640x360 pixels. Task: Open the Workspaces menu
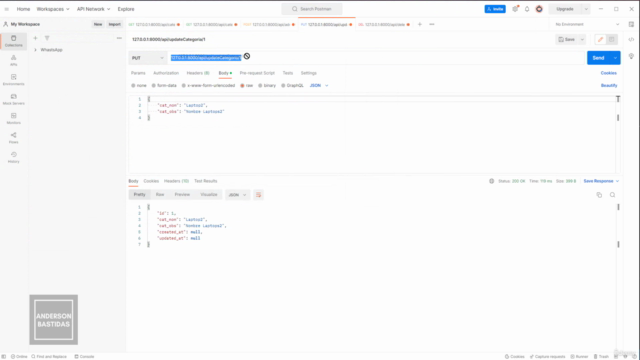click(53, 9)
